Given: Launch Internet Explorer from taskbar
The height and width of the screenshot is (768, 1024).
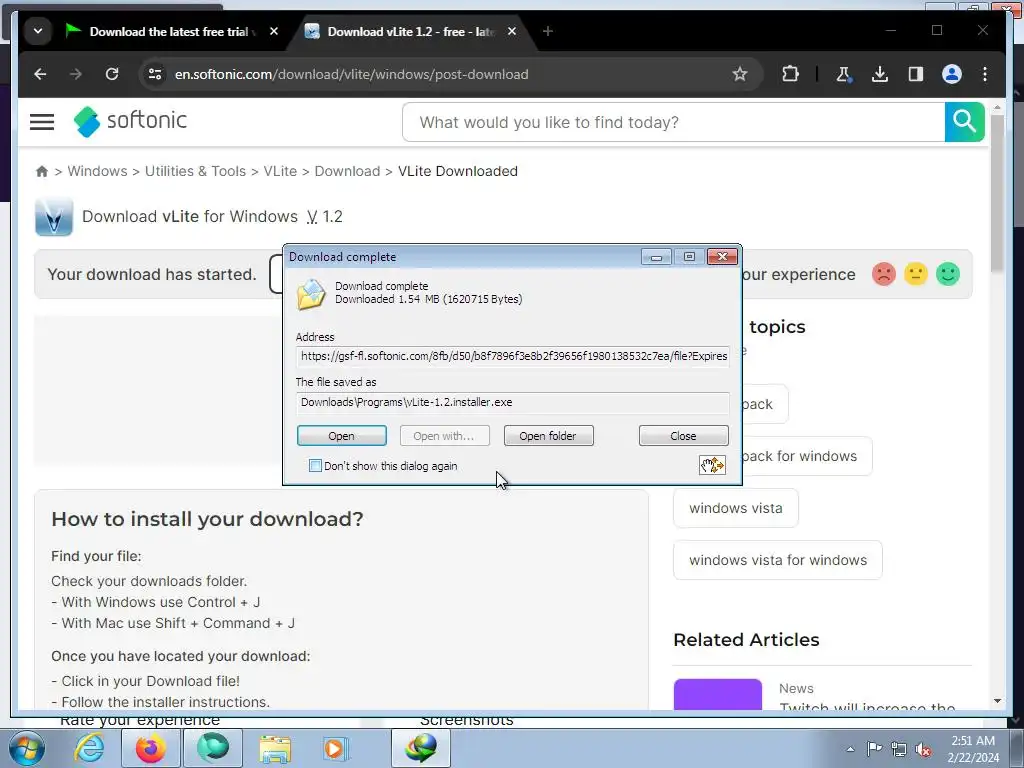Looking at the screenshot, I should [89, 748].
